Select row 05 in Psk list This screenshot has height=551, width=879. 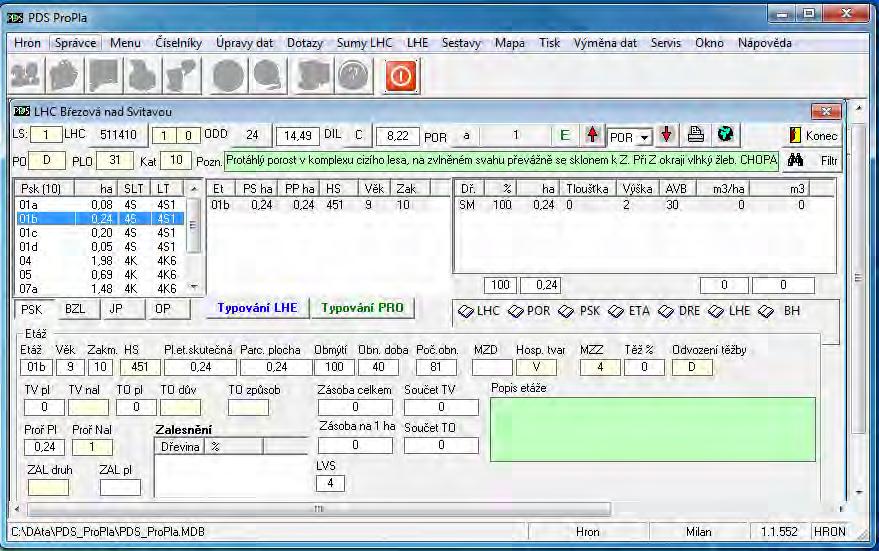pyautogui.click(x=101, y=275)
